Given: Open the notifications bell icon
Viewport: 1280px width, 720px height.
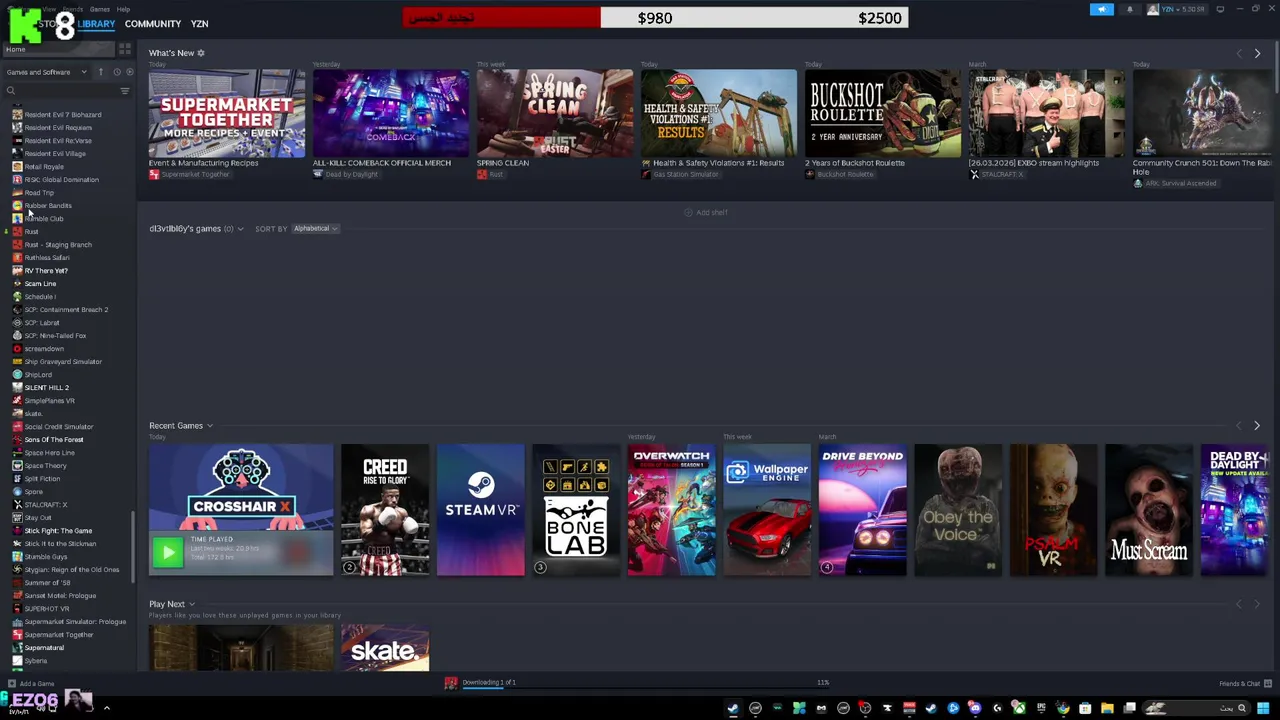Looking at the screenshot, I should (x=1130, y=10).
